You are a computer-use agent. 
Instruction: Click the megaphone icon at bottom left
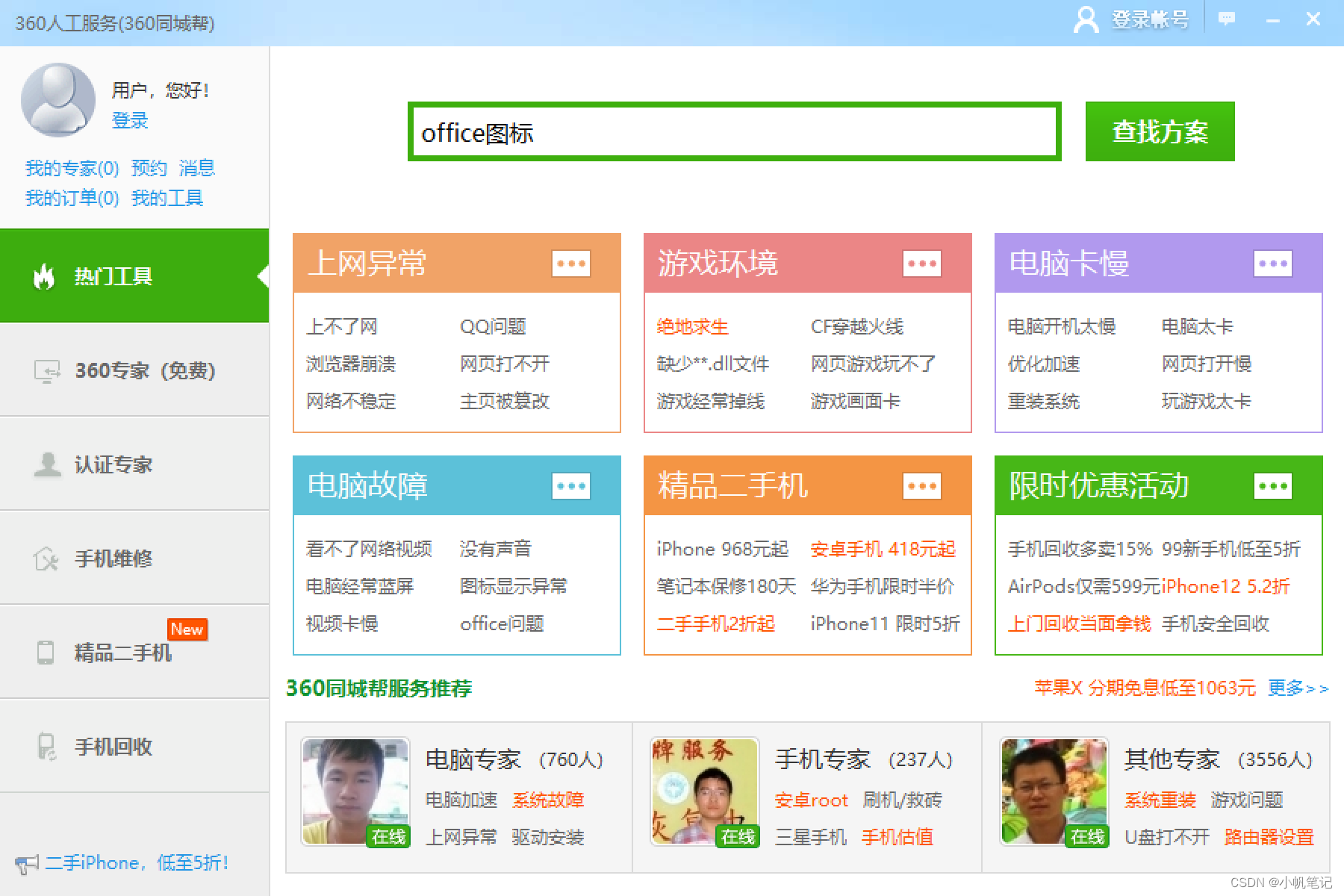click(26, 865)
